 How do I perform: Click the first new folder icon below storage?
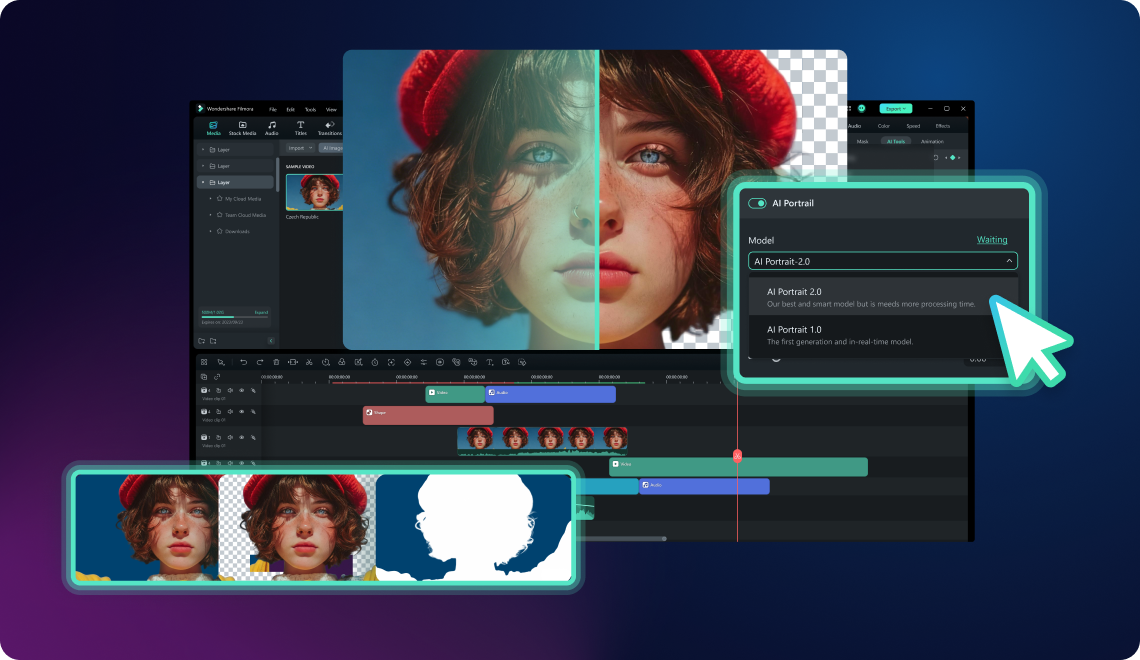click(x=201, y=341)
